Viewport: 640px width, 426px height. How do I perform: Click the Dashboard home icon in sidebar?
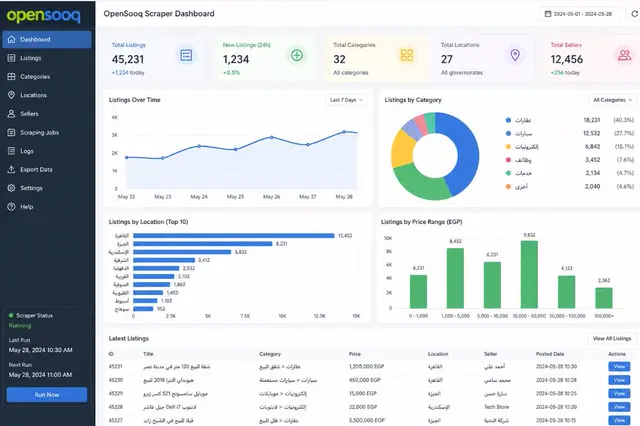[x=11, y=40]
